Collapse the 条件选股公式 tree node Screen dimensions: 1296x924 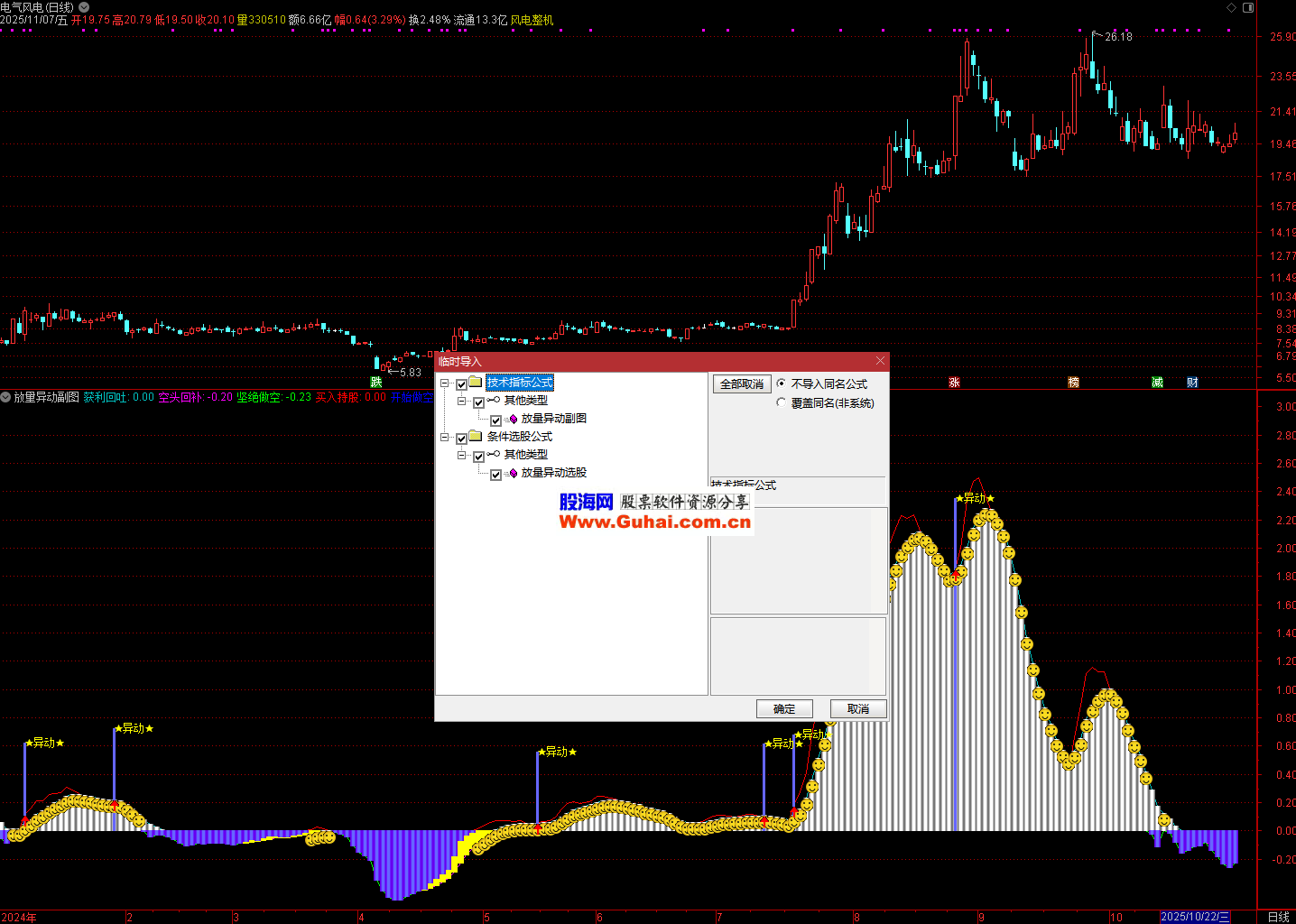coord(445,438)
